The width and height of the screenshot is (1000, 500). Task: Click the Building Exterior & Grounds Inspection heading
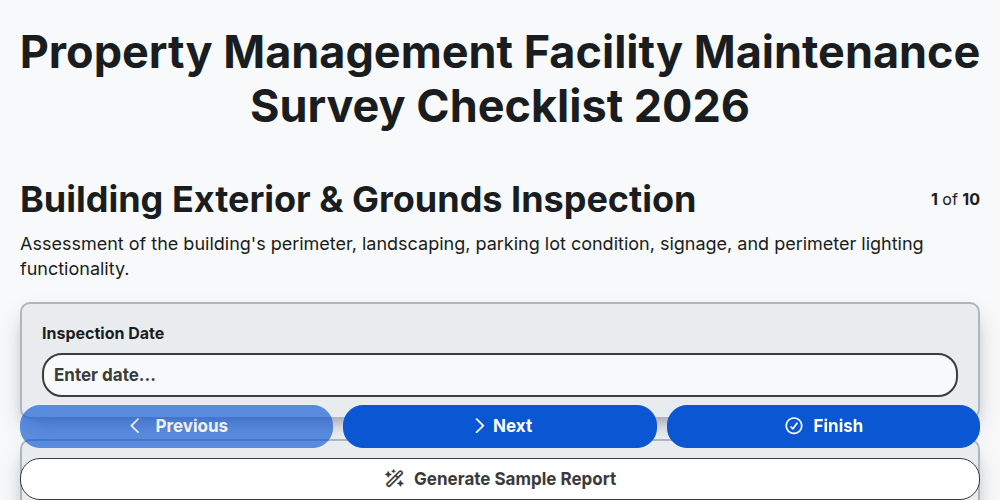(x=358, y=200)
